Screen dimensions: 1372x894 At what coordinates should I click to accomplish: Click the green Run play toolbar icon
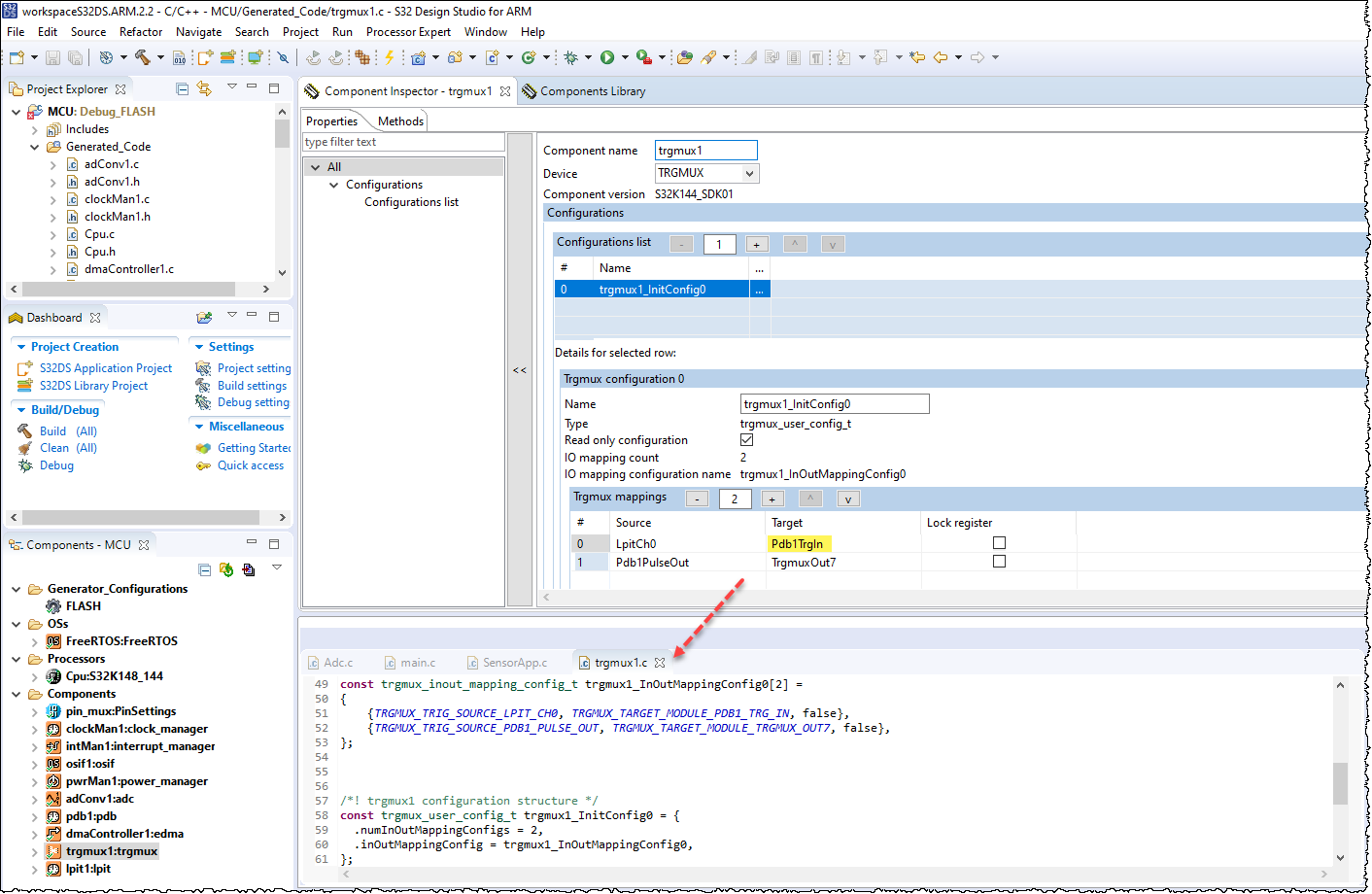[607, 57]
